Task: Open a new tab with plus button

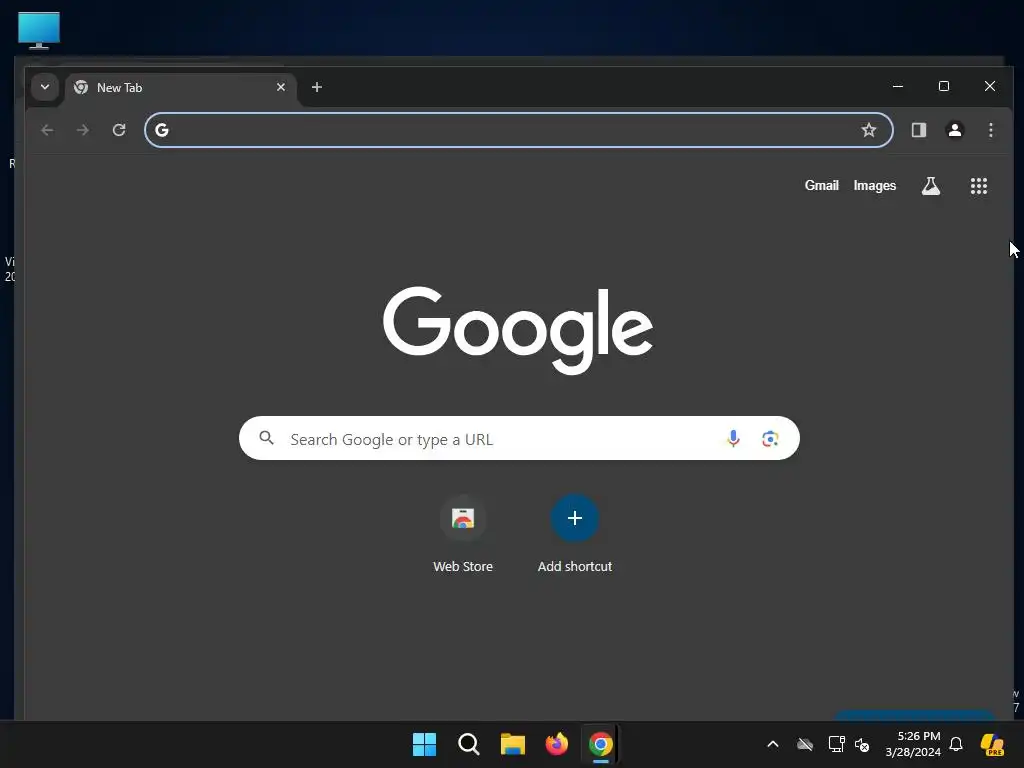Action: pyautogui.click(x=317, y=87)
